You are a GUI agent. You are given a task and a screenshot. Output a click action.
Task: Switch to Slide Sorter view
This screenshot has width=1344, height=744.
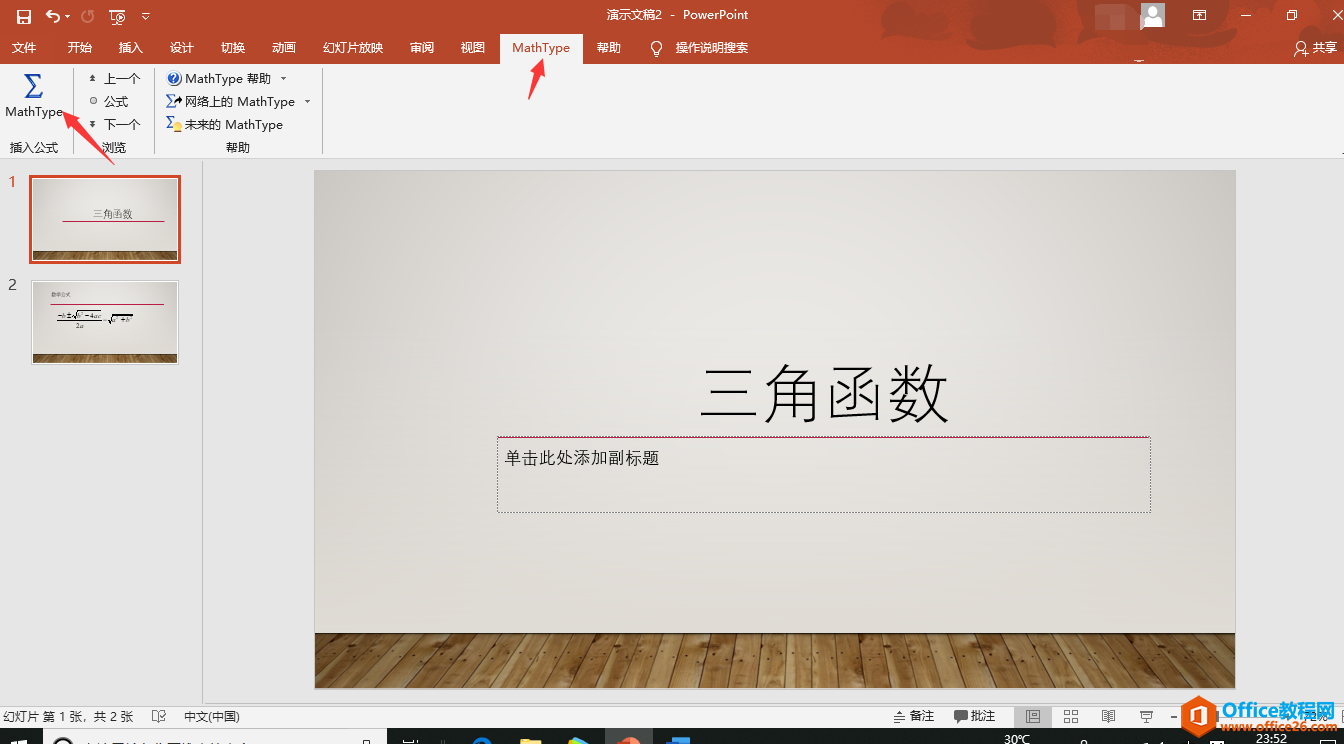1070,716
